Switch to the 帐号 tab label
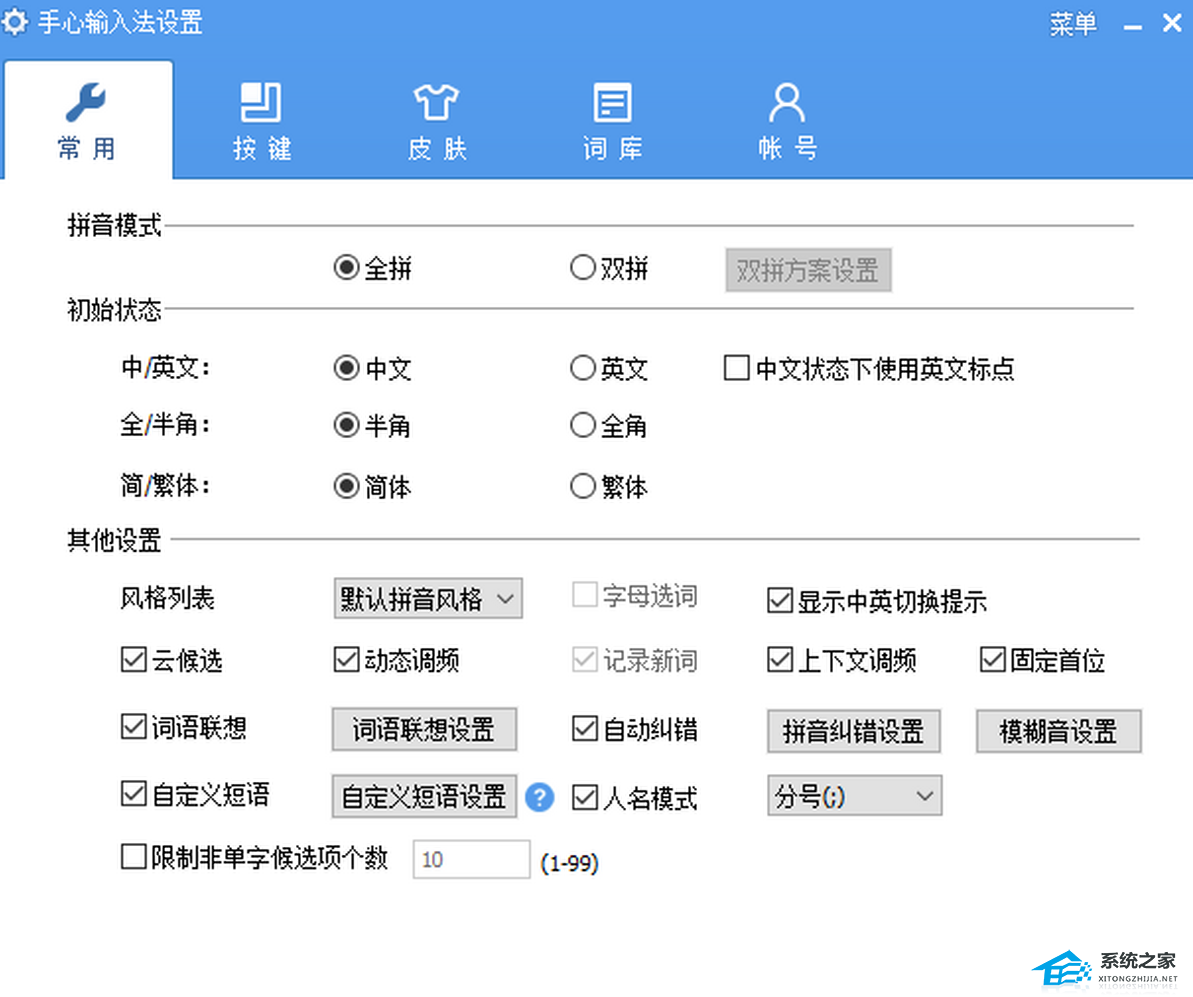The width and height of the screenshot is (1193, 997). click(x=787, y=148)
